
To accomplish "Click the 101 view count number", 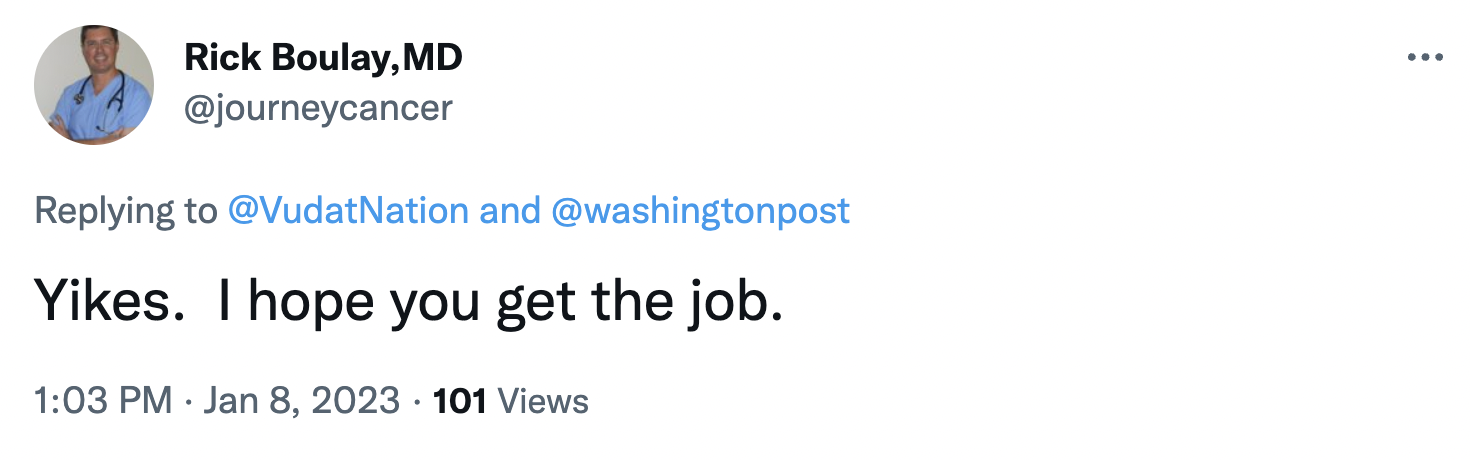I will pyautogui.click(x=459, y=401).
